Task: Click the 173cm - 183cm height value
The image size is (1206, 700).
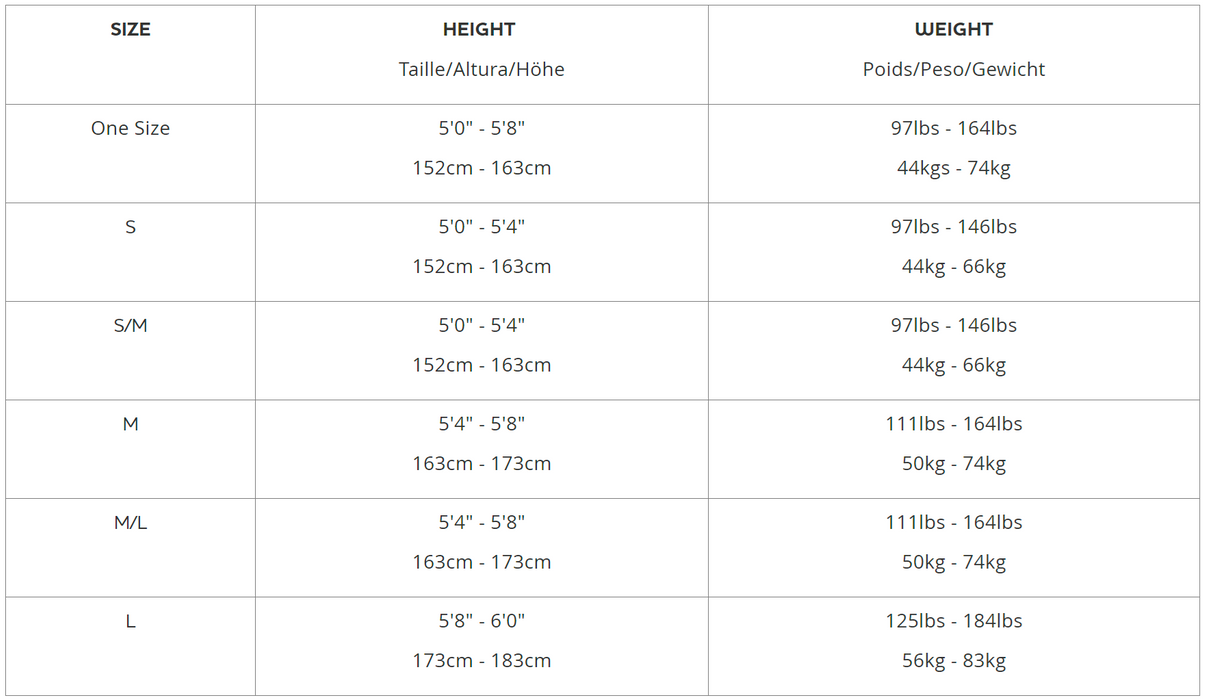Action: [x=481, y=661]
